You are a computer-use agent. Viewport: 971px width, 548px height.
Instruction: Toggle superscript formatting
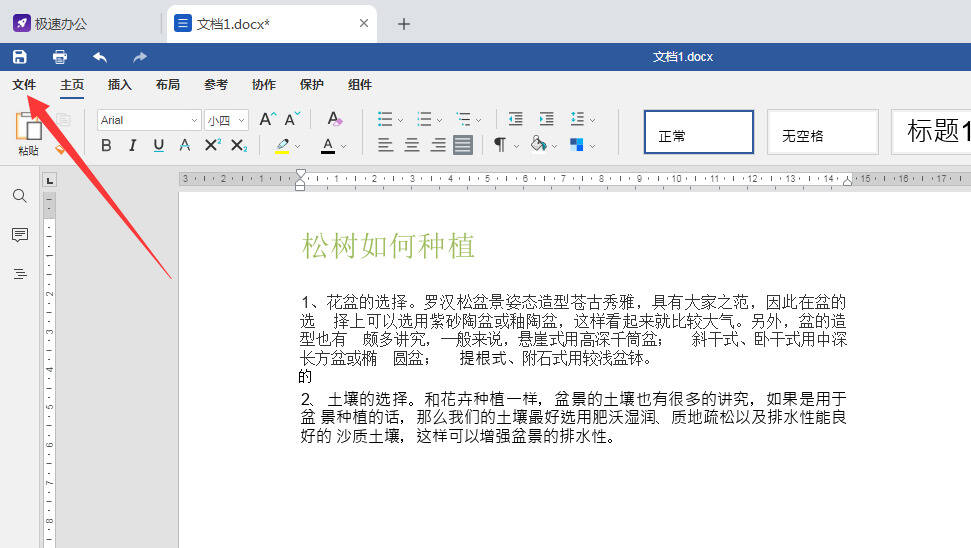[x=212, y=146]
